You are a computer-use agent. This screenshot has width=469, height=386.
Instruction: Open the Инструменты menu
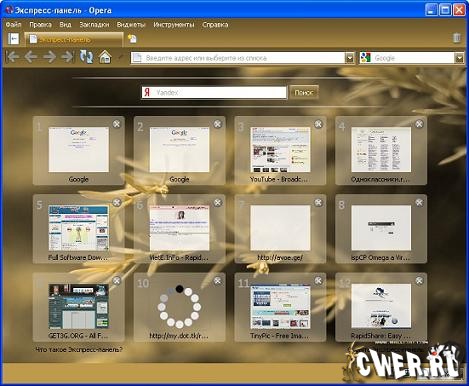[x=174, y=25]
